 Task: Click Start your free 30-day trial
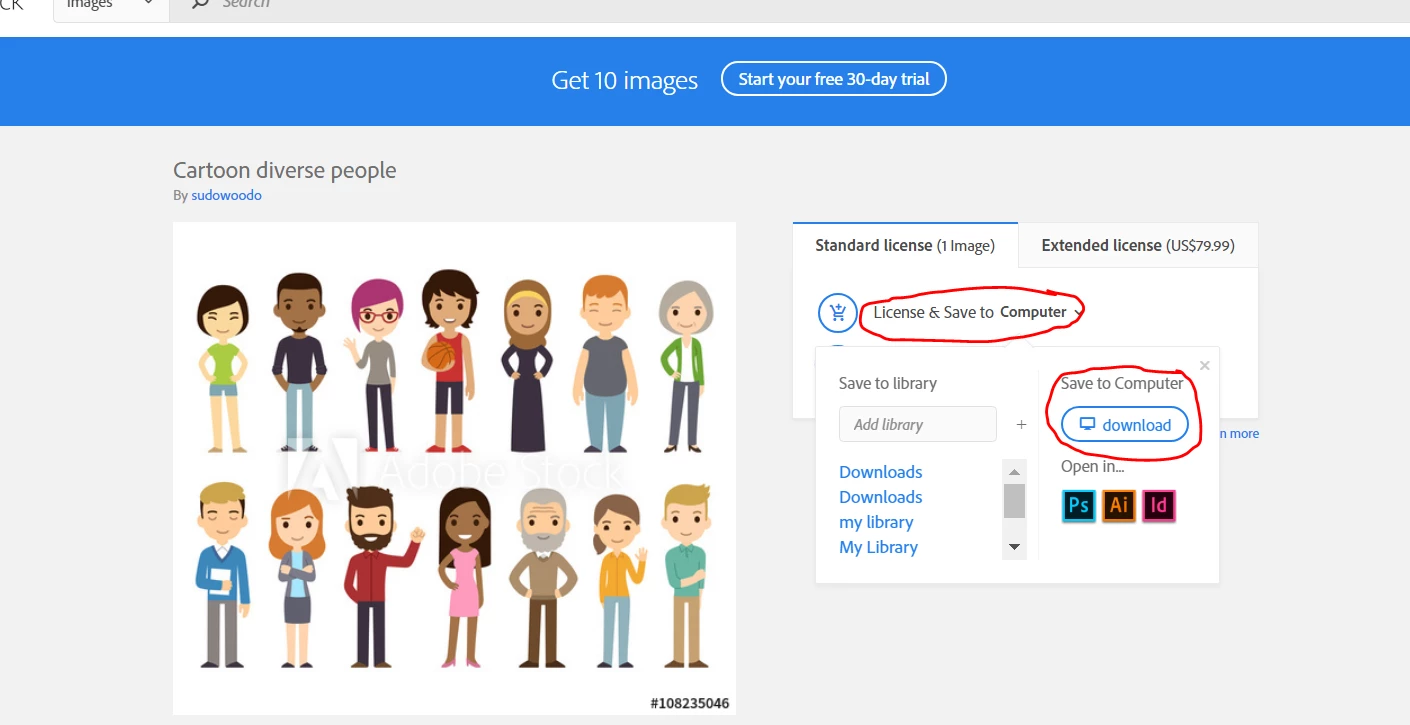tap(834, 79)
